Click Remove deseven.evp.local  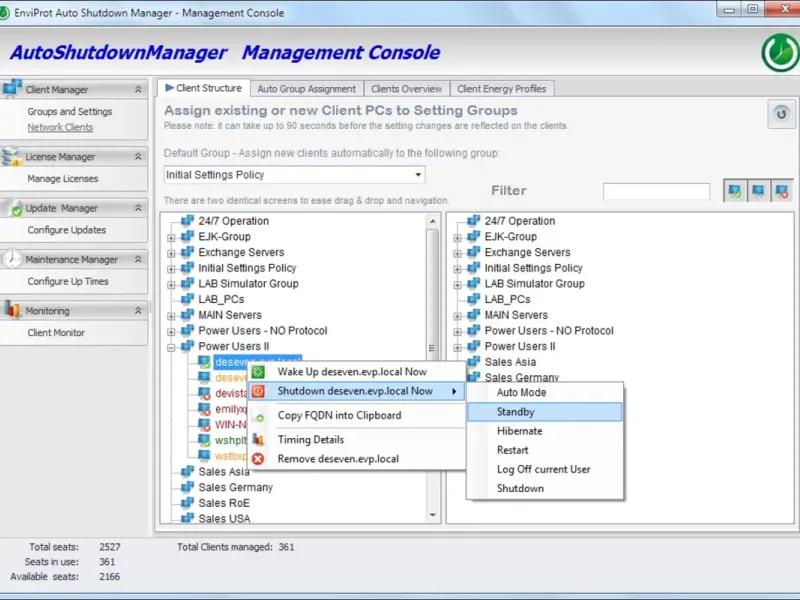pyautogui.click(x=356, y=459)
